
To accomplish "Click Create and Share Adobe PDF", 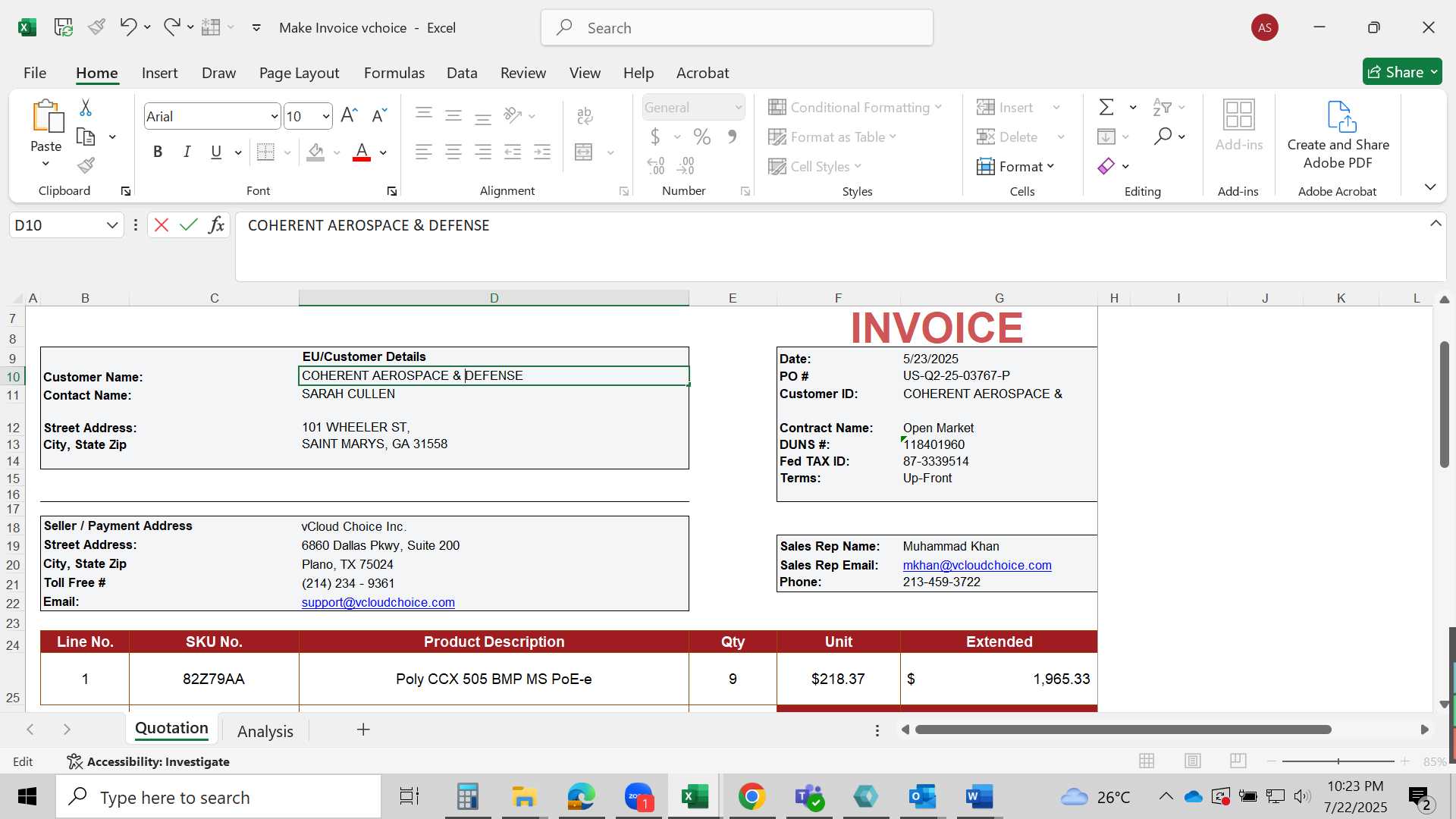I will [x=1338, y=135].
